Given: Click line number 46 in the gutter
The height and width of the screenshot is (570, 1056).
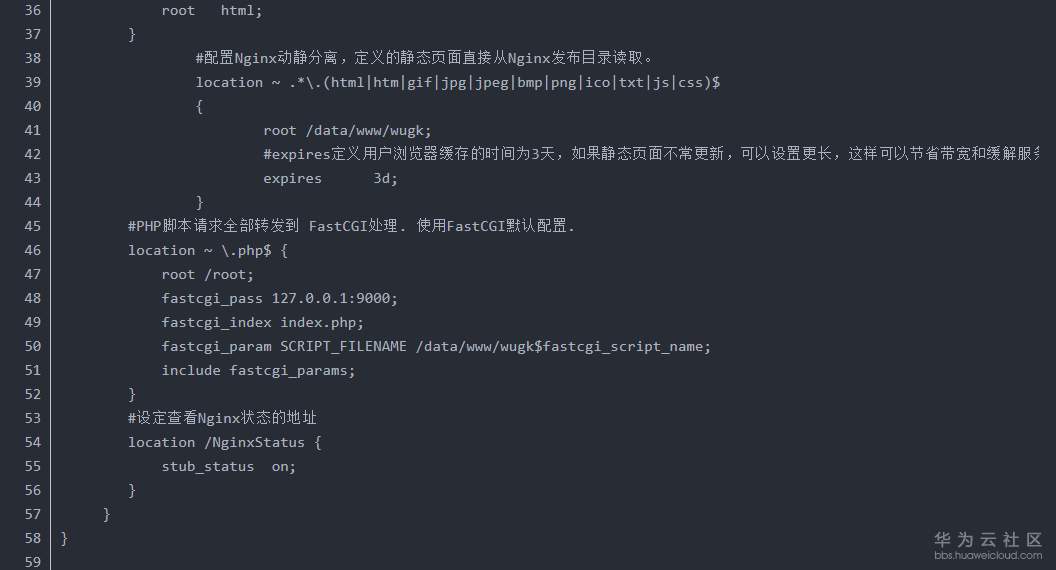Looking at the screenshot, I should click(x=32, y=250).
